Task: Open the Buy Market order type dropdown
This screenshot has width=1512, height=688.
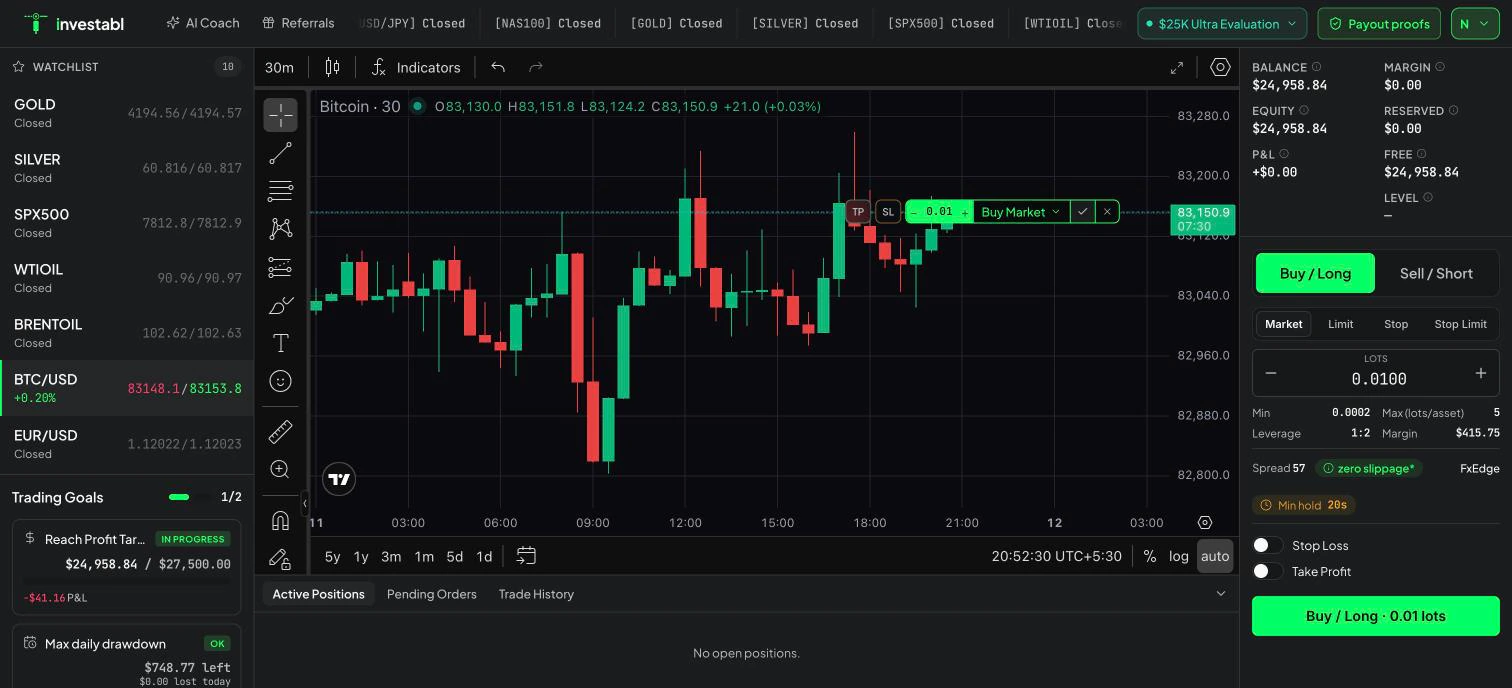Action: tap(1021, 211)
